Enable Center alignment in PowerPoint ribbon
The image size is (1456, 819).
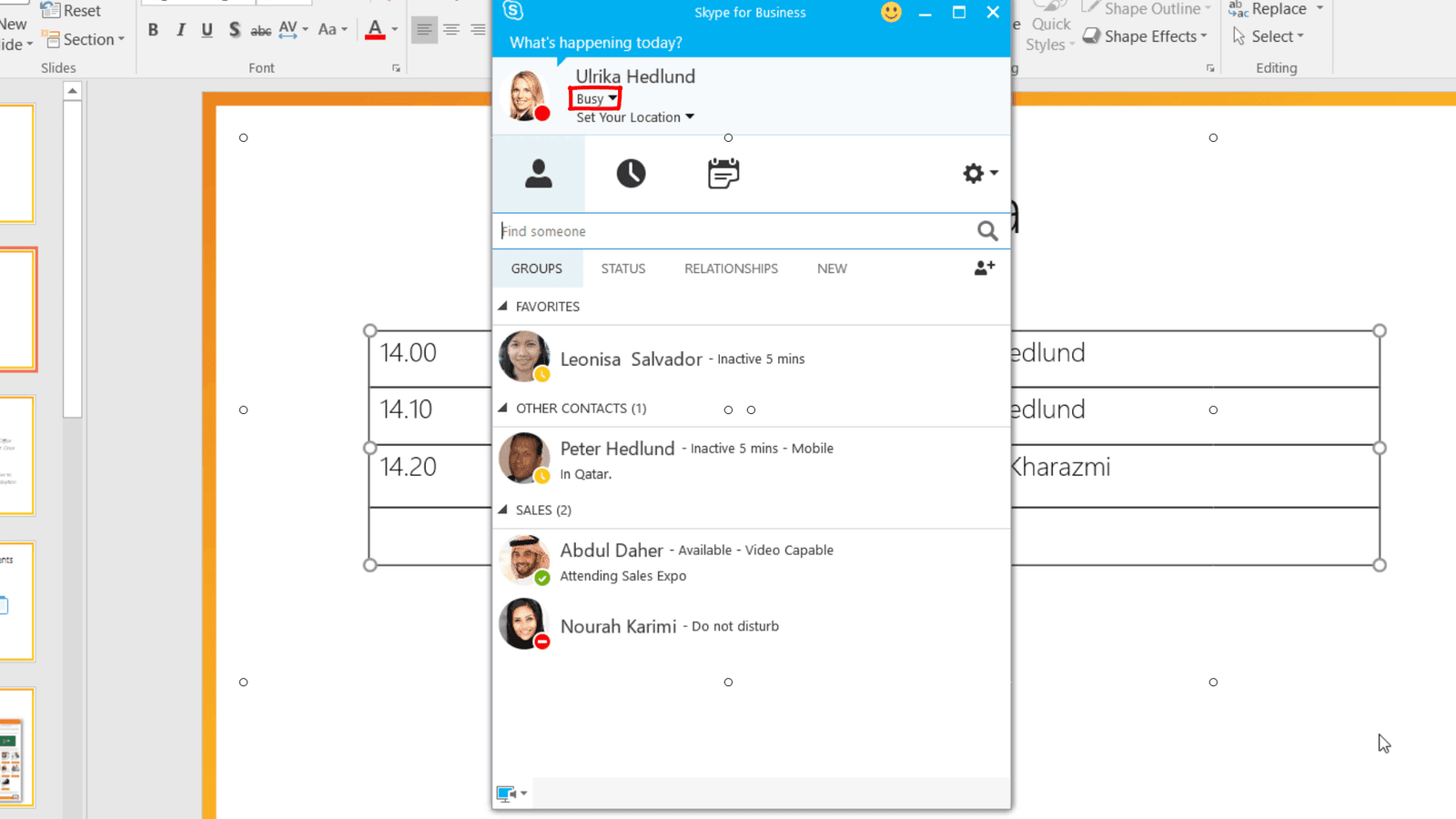tap(451, 30)
